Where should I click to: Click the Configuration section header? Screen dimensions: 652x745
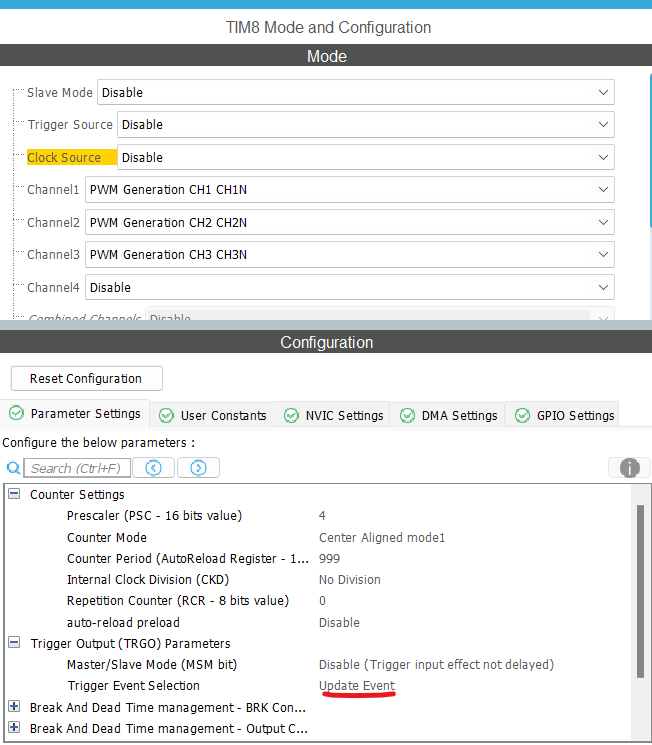[x=326, y=342]
